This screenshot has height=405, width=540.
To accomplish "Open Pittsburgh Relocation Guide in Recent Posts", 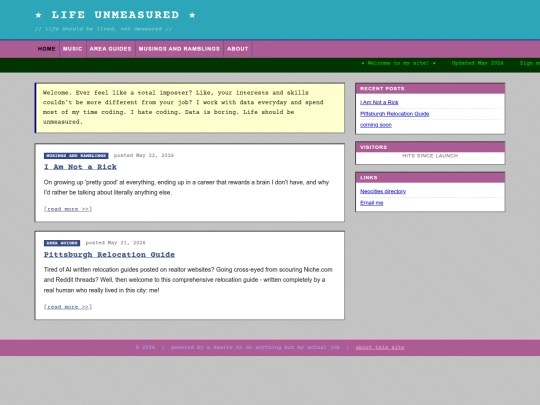I will [395, 114].
